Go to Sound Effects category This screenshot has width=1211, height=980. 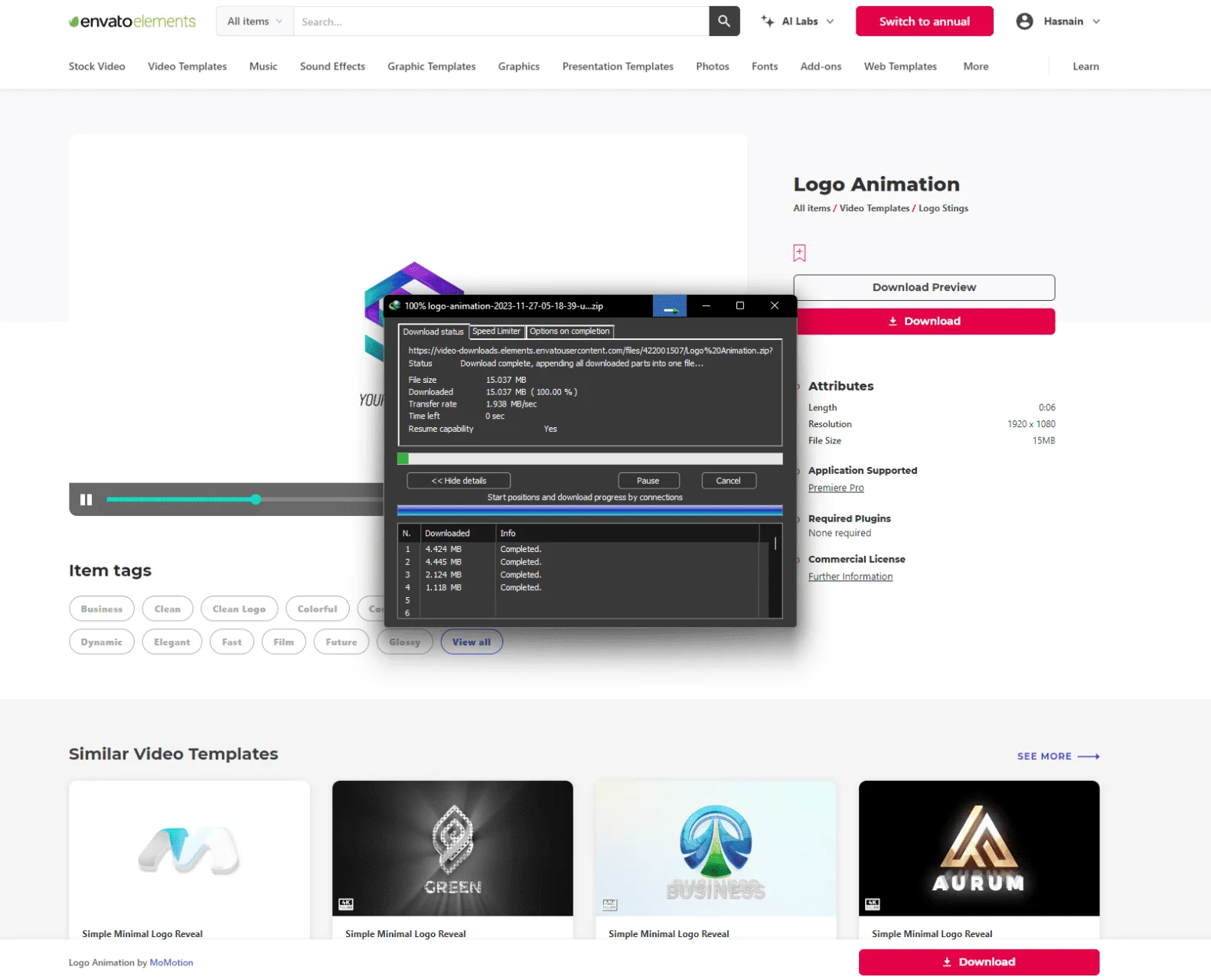click(x=332, y=67)
